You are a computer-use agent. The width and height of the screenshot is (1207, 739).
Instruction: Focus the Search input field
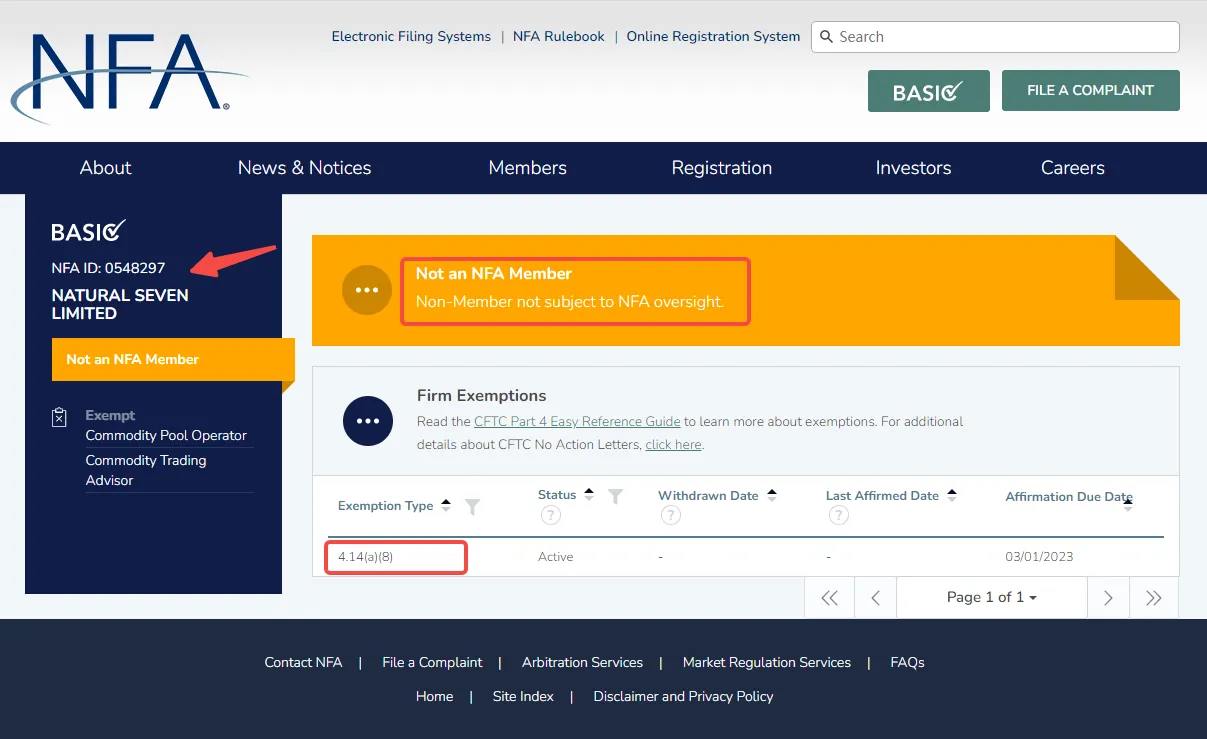click(x=995, y=37)
